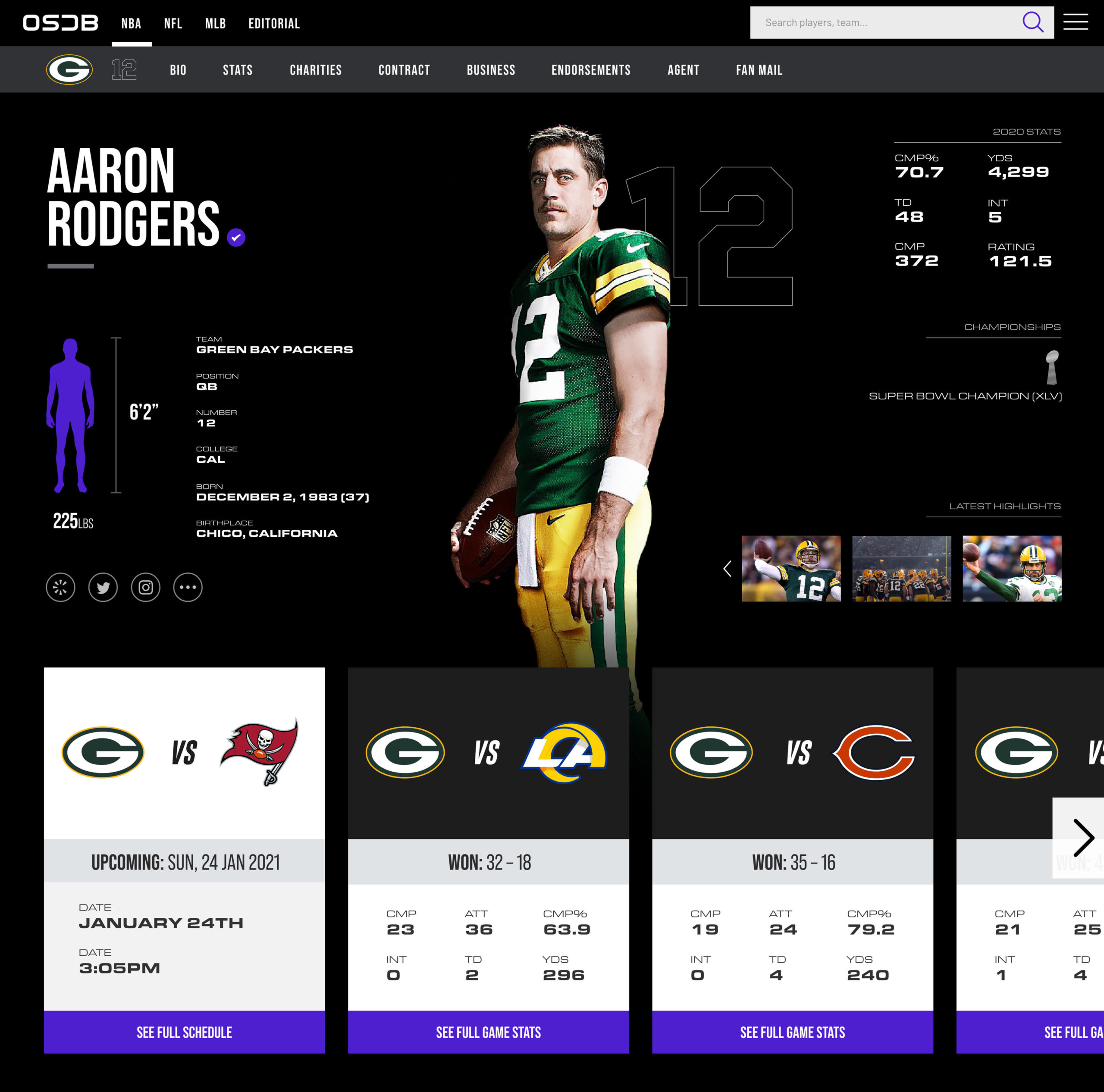Open the Agent tab
Image resolution: width=1104 pixels, height=1092 pixels.
(x=684, y=70)
